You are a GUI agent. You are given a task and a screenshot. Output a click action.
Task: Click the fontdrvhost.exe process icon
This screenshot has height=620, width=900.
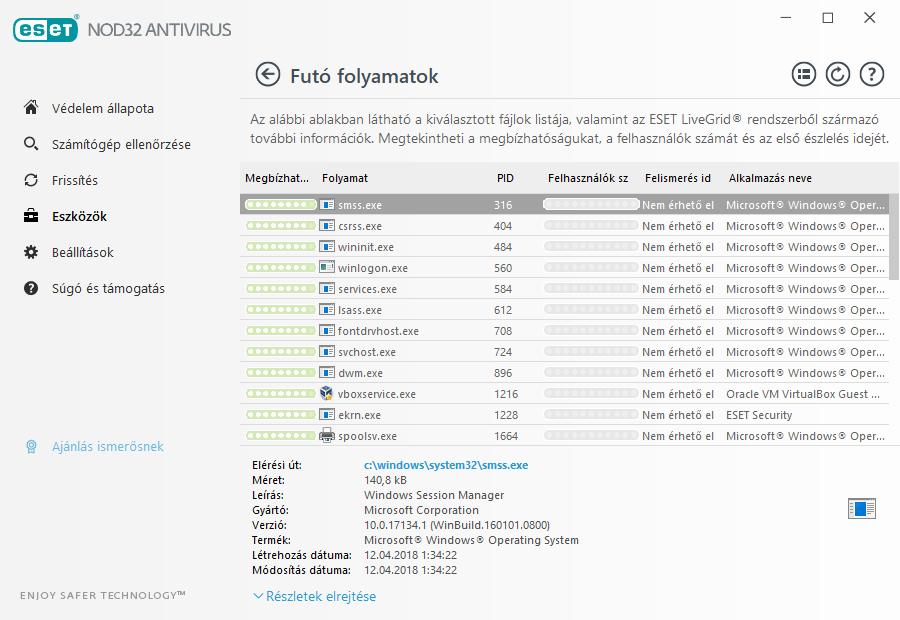[327, 331]
